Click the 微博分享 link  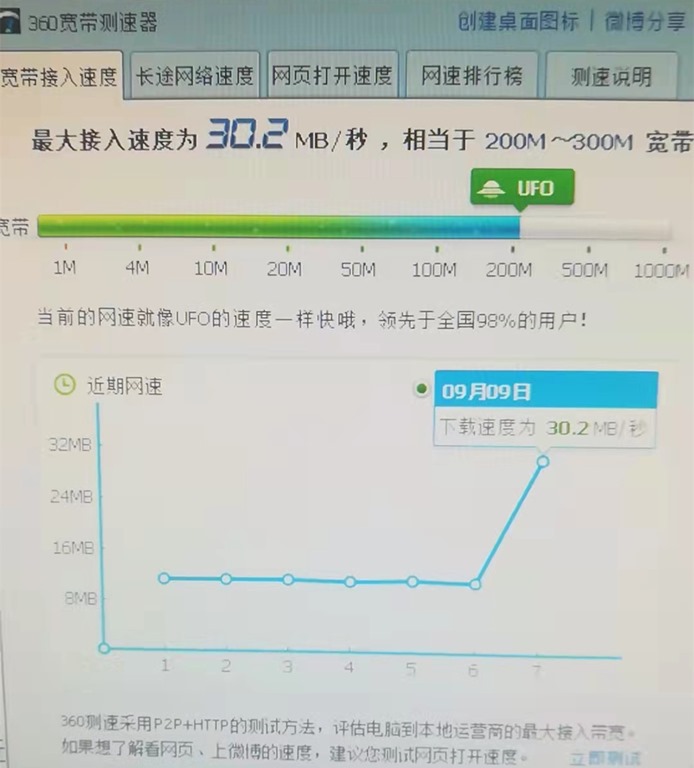644,22
